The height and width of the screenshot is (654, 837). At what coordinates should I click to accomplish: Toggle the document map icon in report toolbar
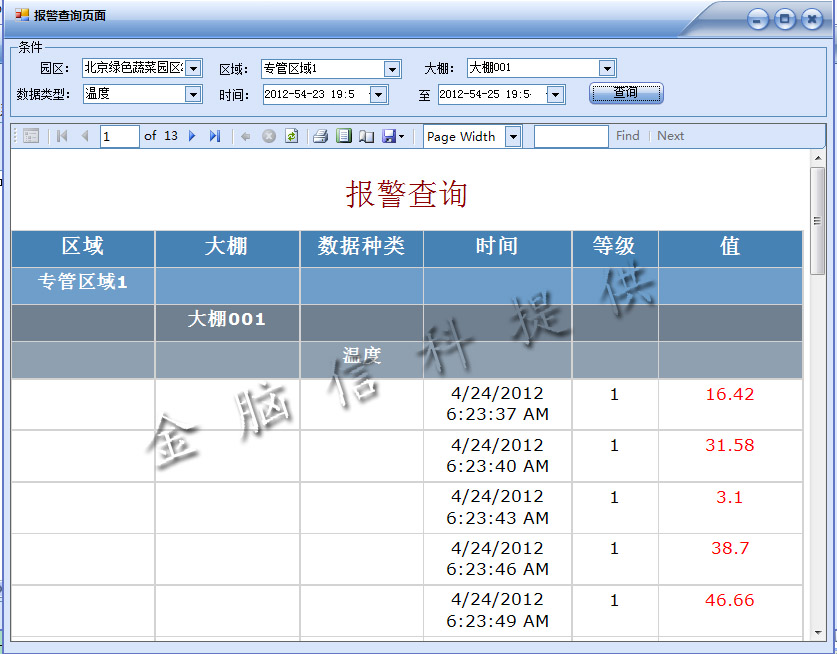click(31, 136)
